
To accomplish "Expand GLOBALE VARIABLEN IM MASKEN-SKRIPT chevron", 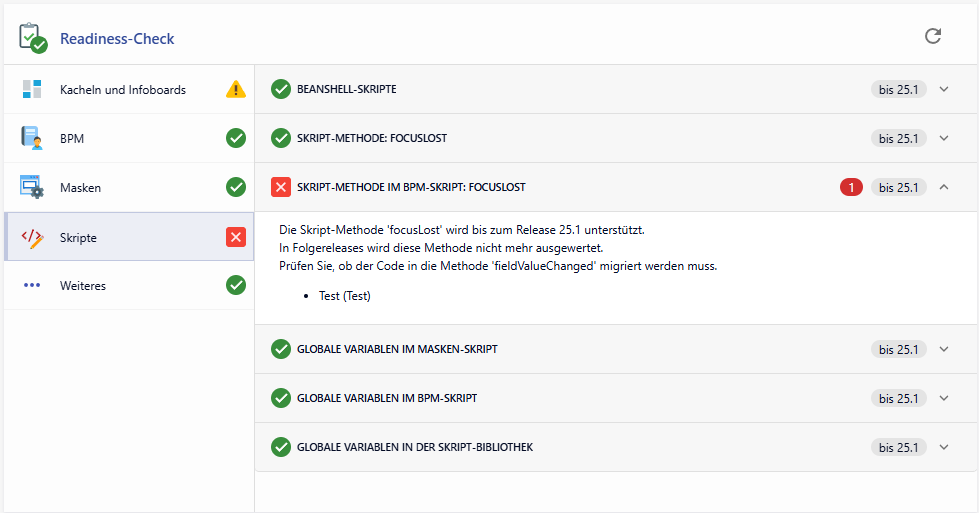I will click(x=943, y=349).
